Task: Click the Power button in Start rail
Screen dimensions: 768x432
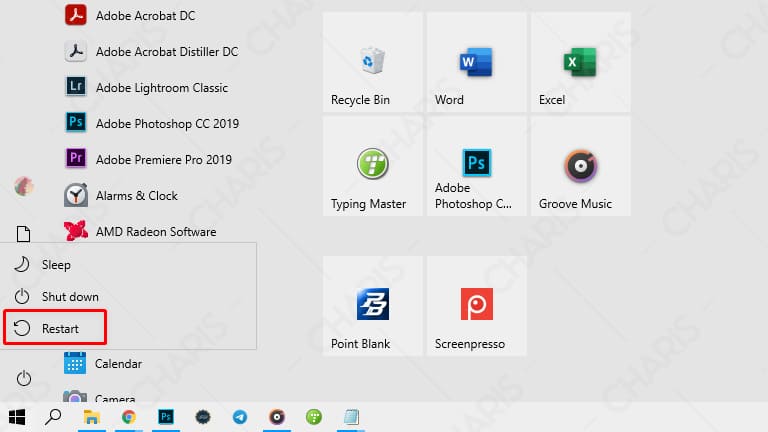Action: point(24,378)
